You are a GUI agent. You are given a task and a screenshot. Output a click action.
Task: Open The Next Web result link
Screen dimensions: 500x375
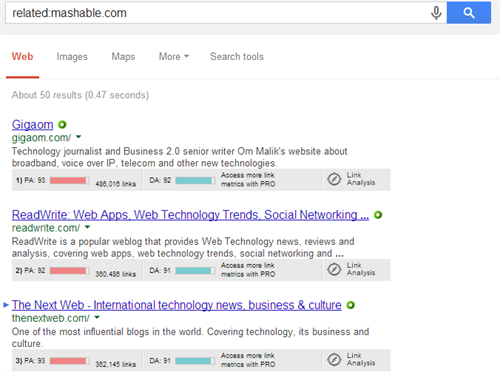coord(177,305)
